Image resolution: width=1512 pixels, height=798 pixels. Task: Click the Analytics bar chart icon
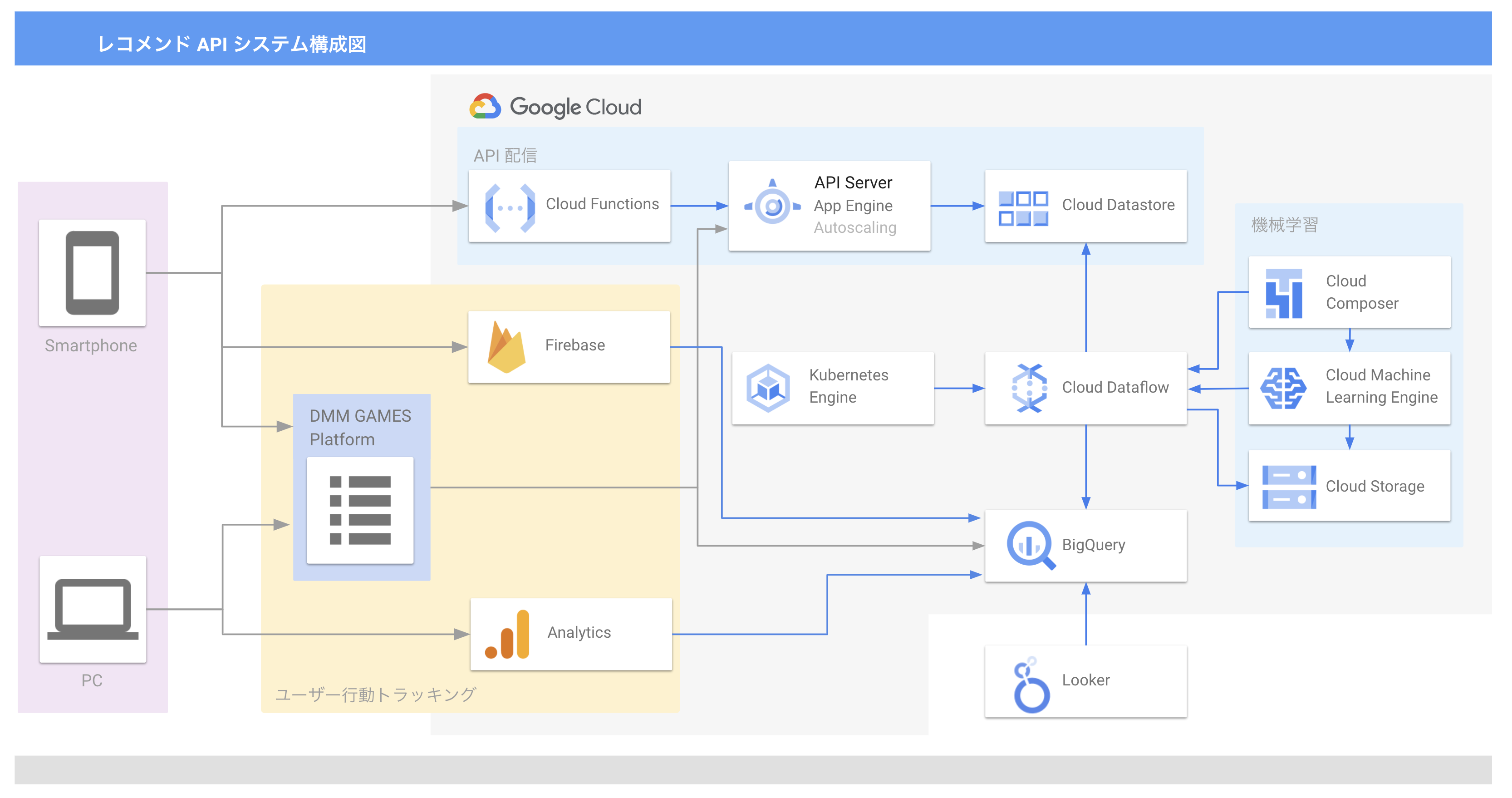(x=508, y=634)
